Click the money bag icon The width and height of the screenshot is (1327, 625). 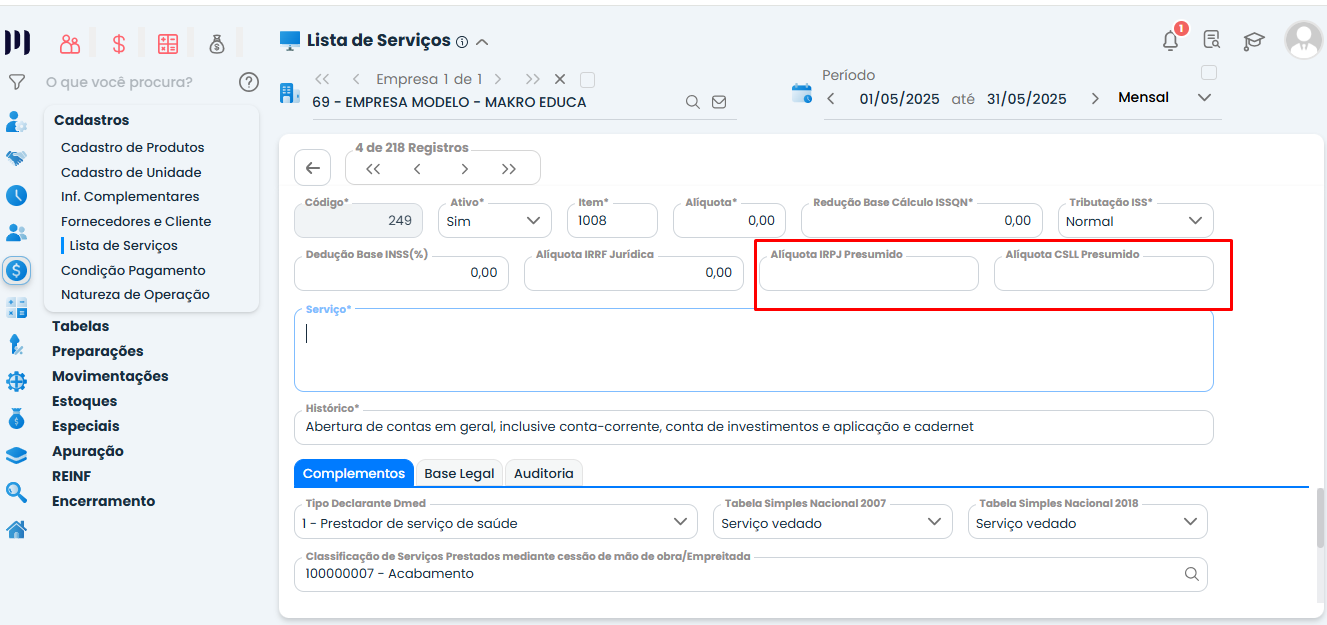click(217, 44)
